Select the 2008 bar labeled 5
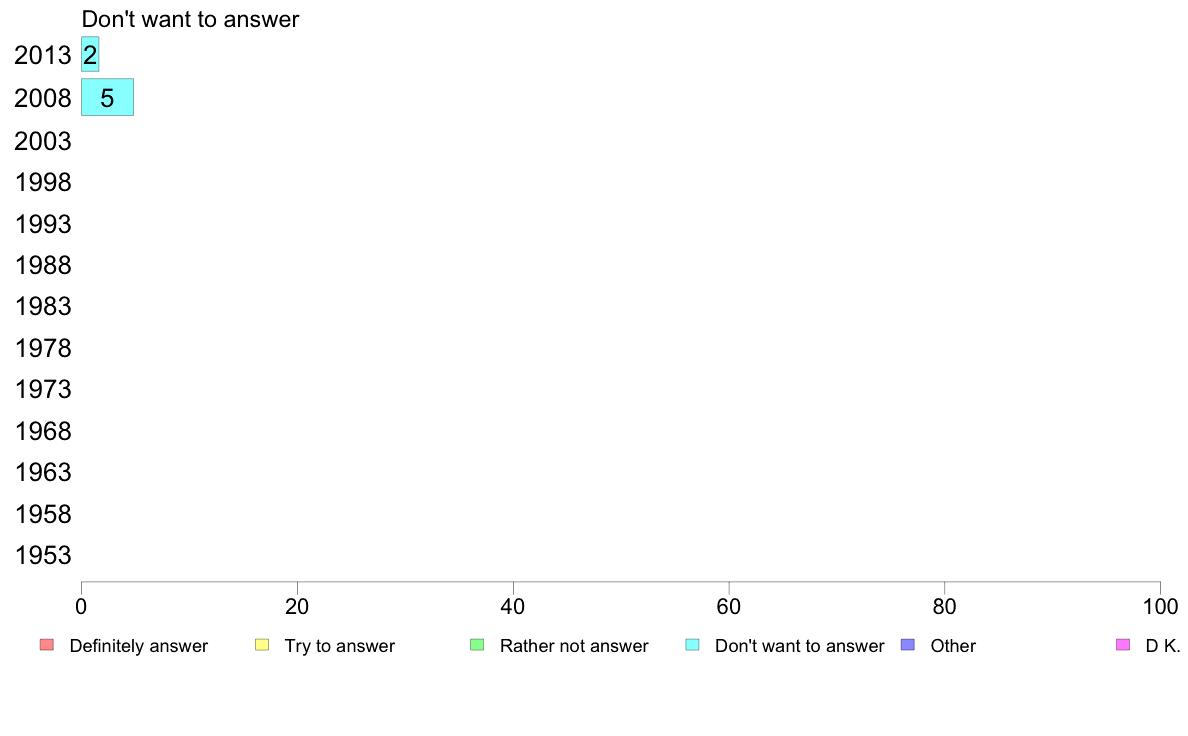The width and height of the screenshot is (1188, 736). click(x=108, y=97)
